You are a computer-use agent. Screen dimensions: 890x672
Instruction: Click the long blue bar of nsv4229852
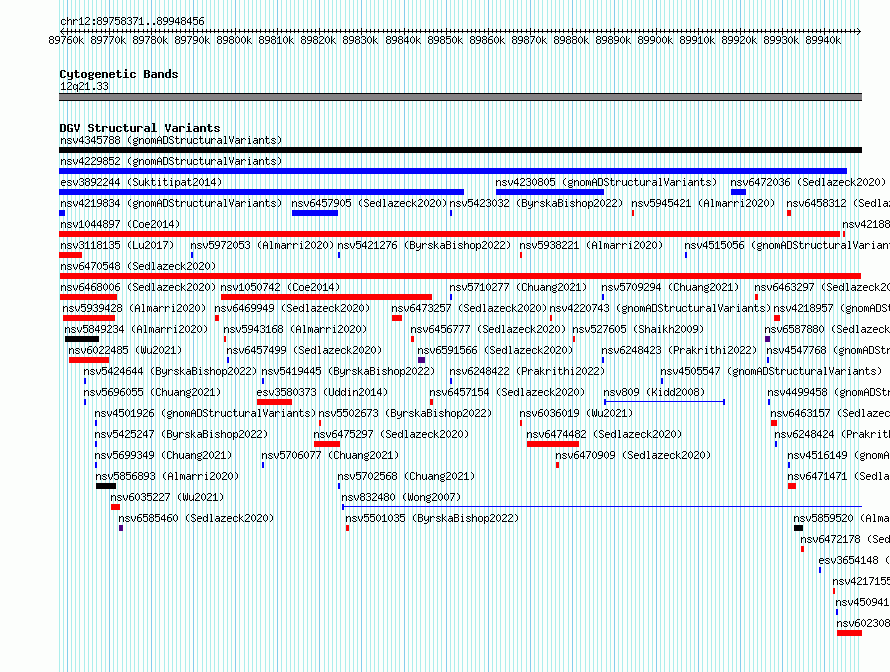click(x=453, y=171)
